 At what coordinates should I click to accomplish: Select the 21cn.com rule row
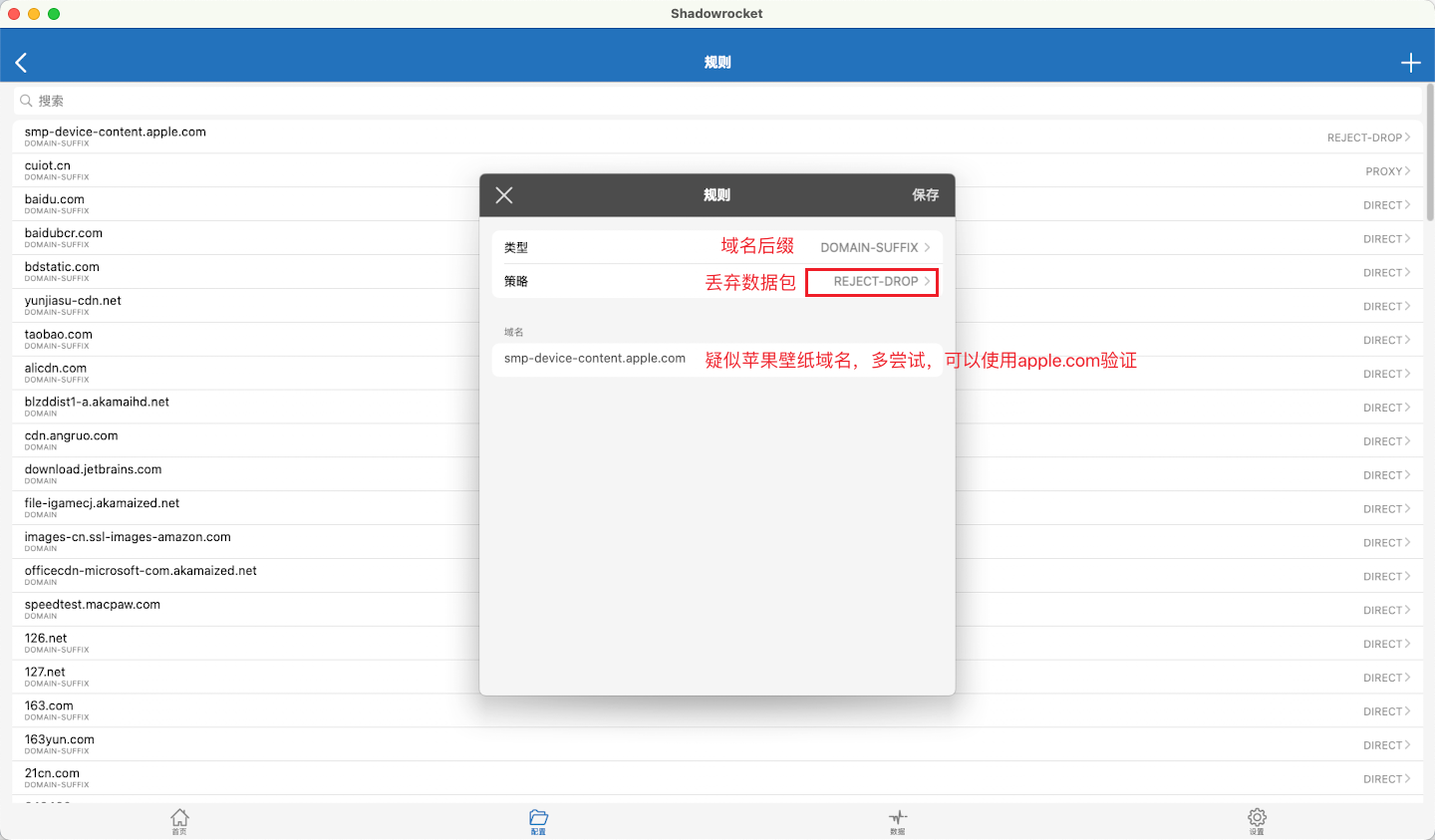pyautogui.click(x=717, y=779)
